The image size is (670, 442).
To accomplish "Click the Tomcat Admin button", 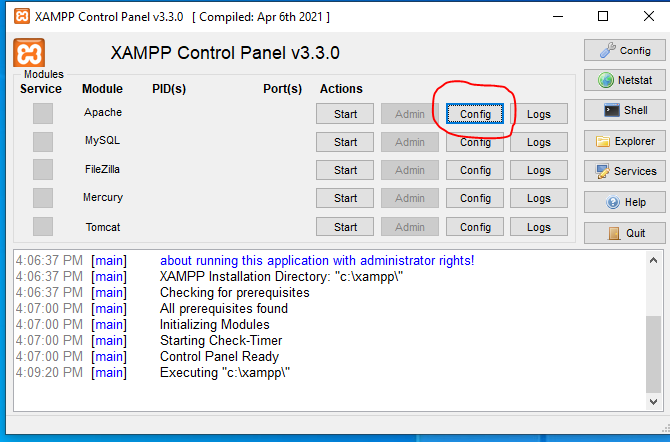I will coord(410,227).
